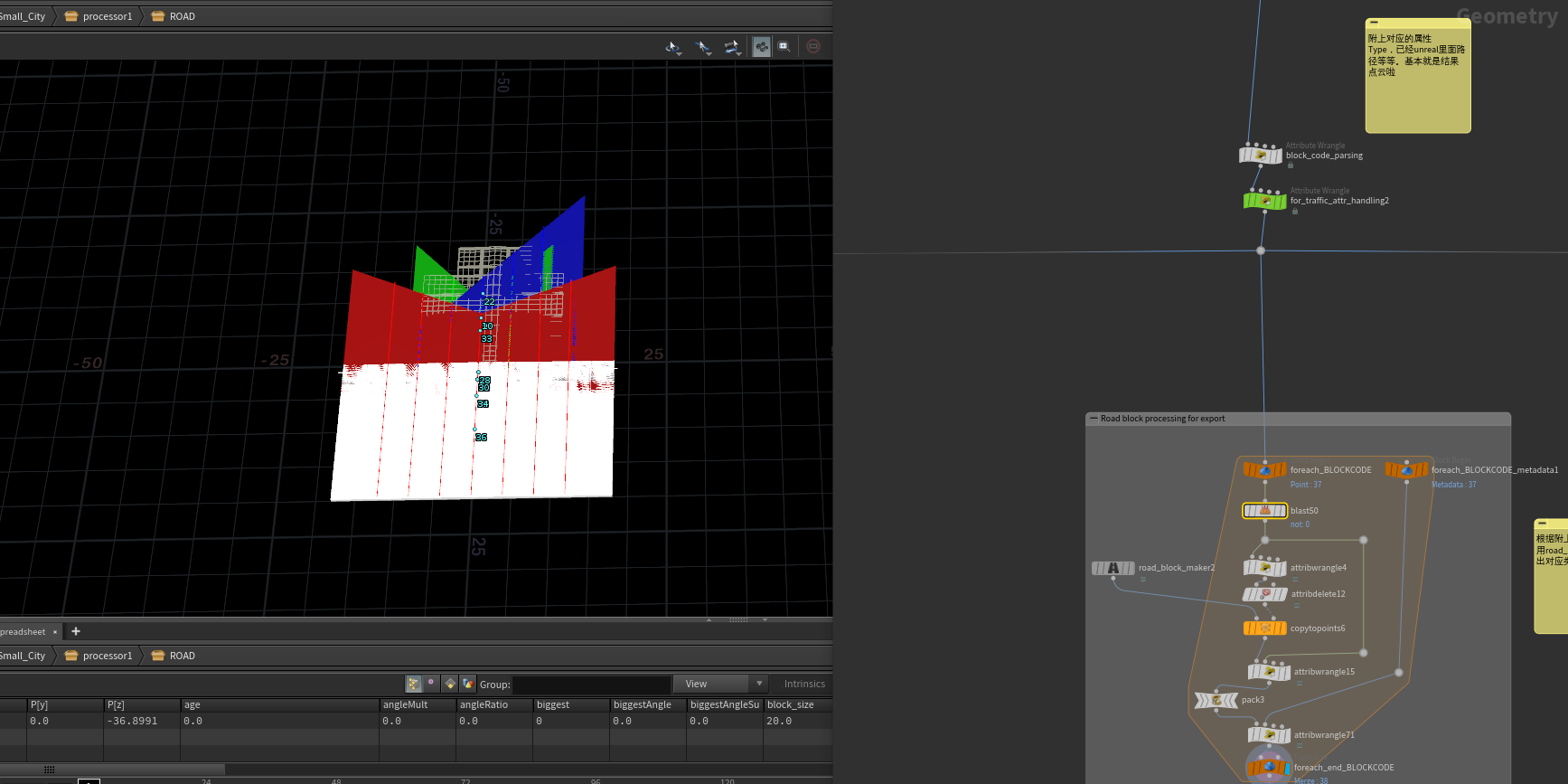The height and width of the screenshot is (784, 1568).
Task: Select the block_code_parsing wrangle node
Action: [x=1260, y=156]
